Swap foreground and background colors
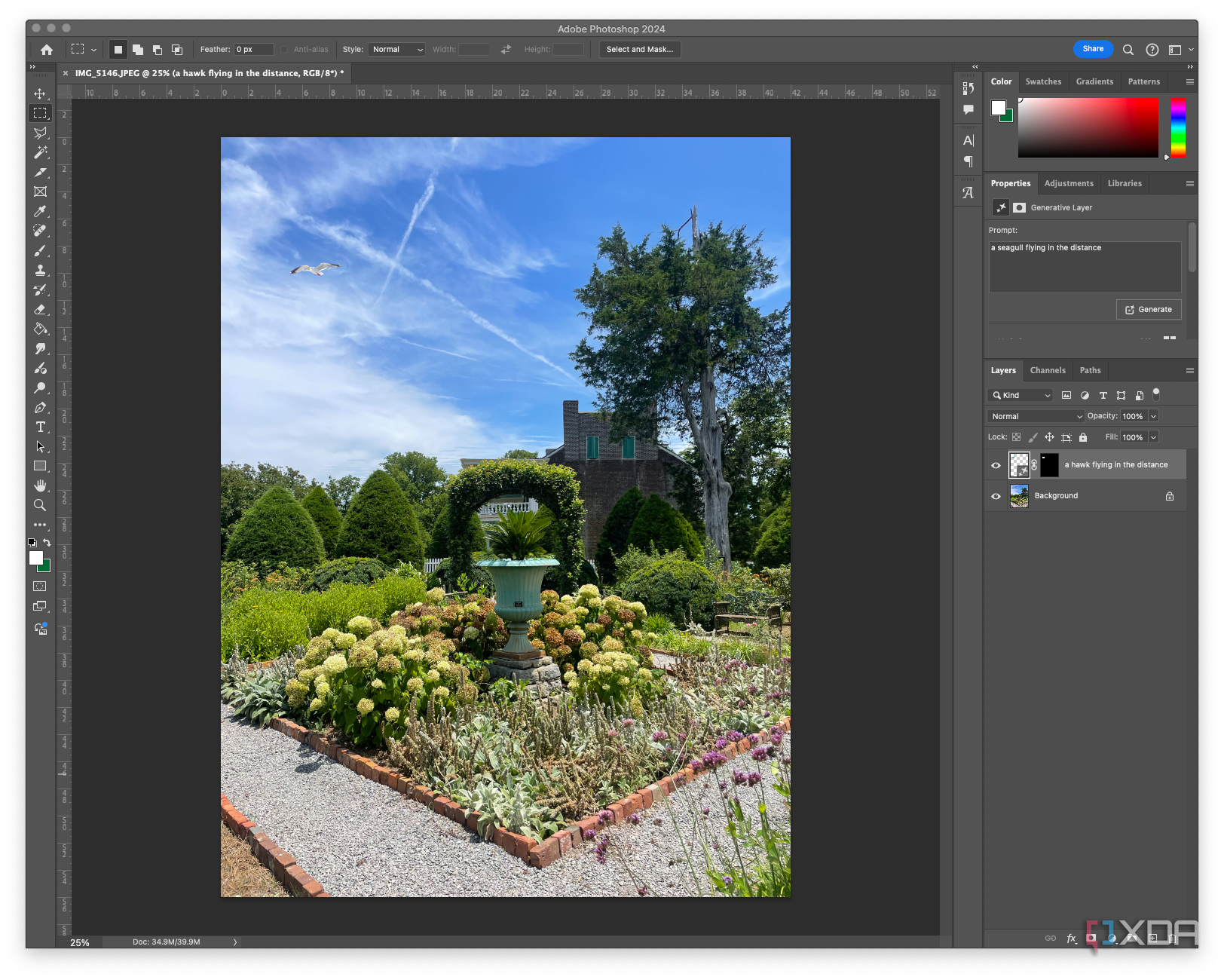 coord(47,542)
